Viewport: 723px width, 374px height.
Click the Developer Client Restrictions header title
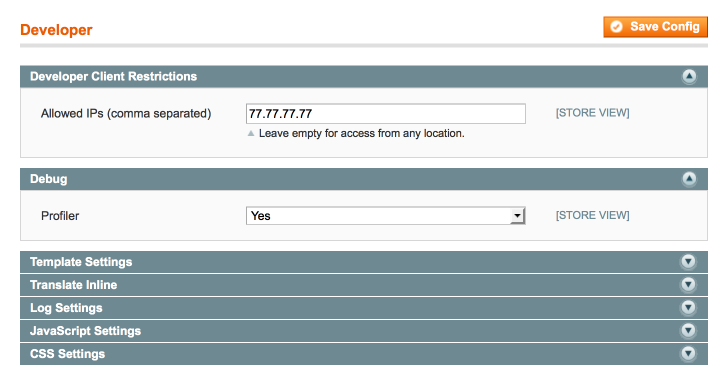[113, 77]
